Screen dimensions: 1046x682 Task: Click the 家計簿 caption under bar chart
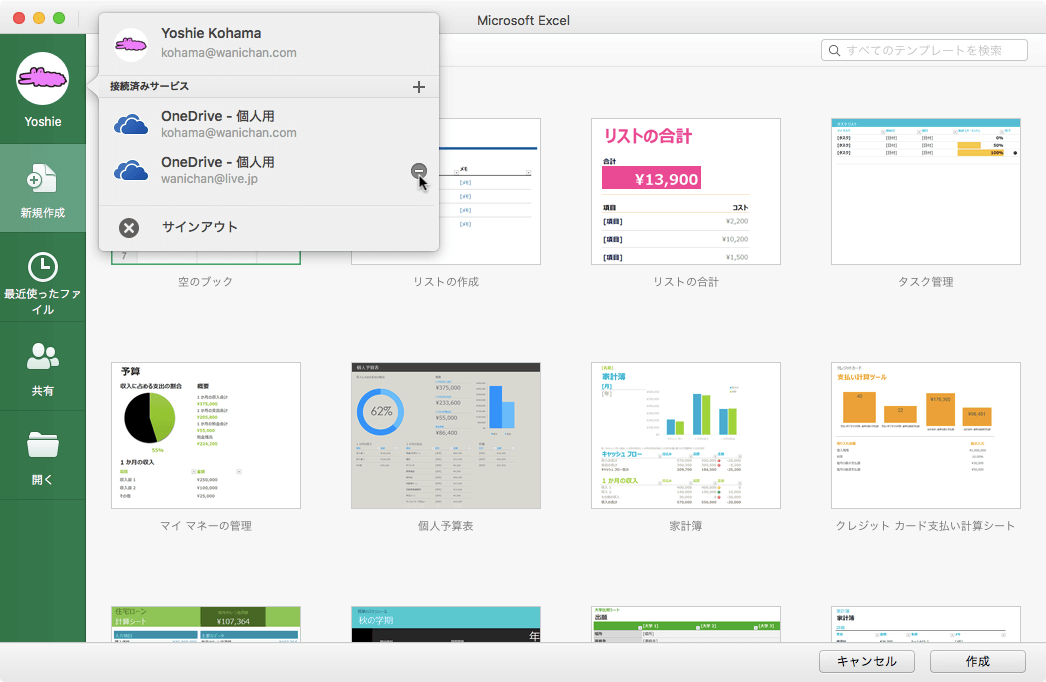[686, 526]
